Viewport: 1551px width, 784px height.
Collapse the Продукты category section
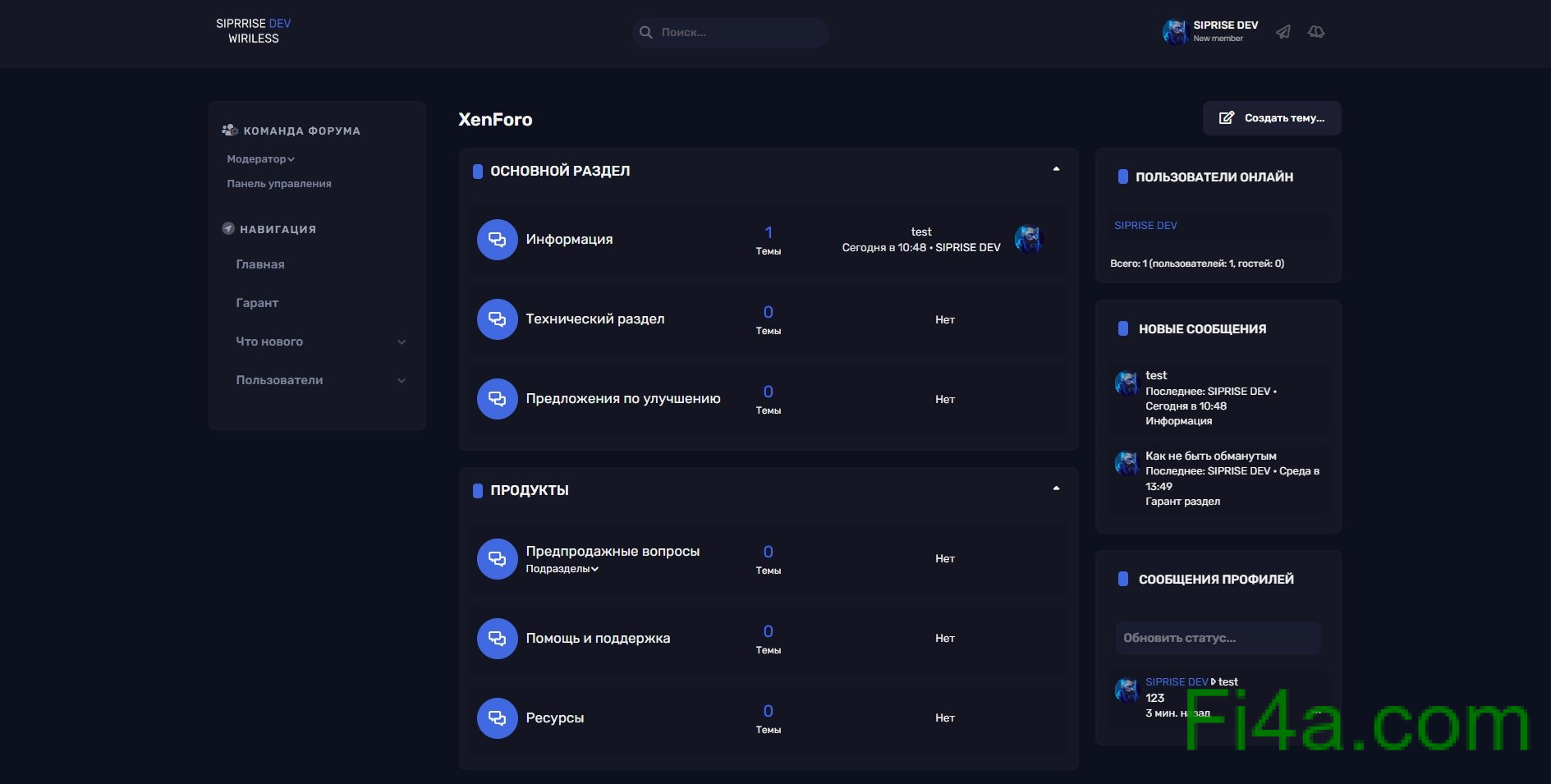(x=1056, y=489)
